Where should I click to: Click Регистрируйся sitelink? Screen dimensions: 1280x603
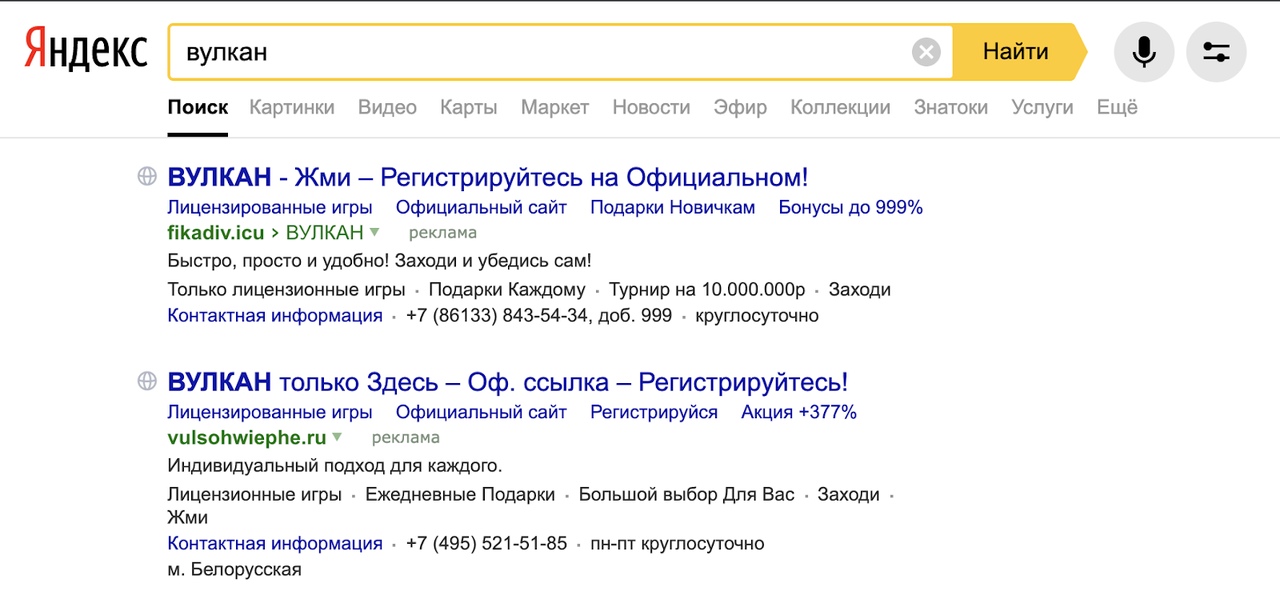[x=654, y=412]
